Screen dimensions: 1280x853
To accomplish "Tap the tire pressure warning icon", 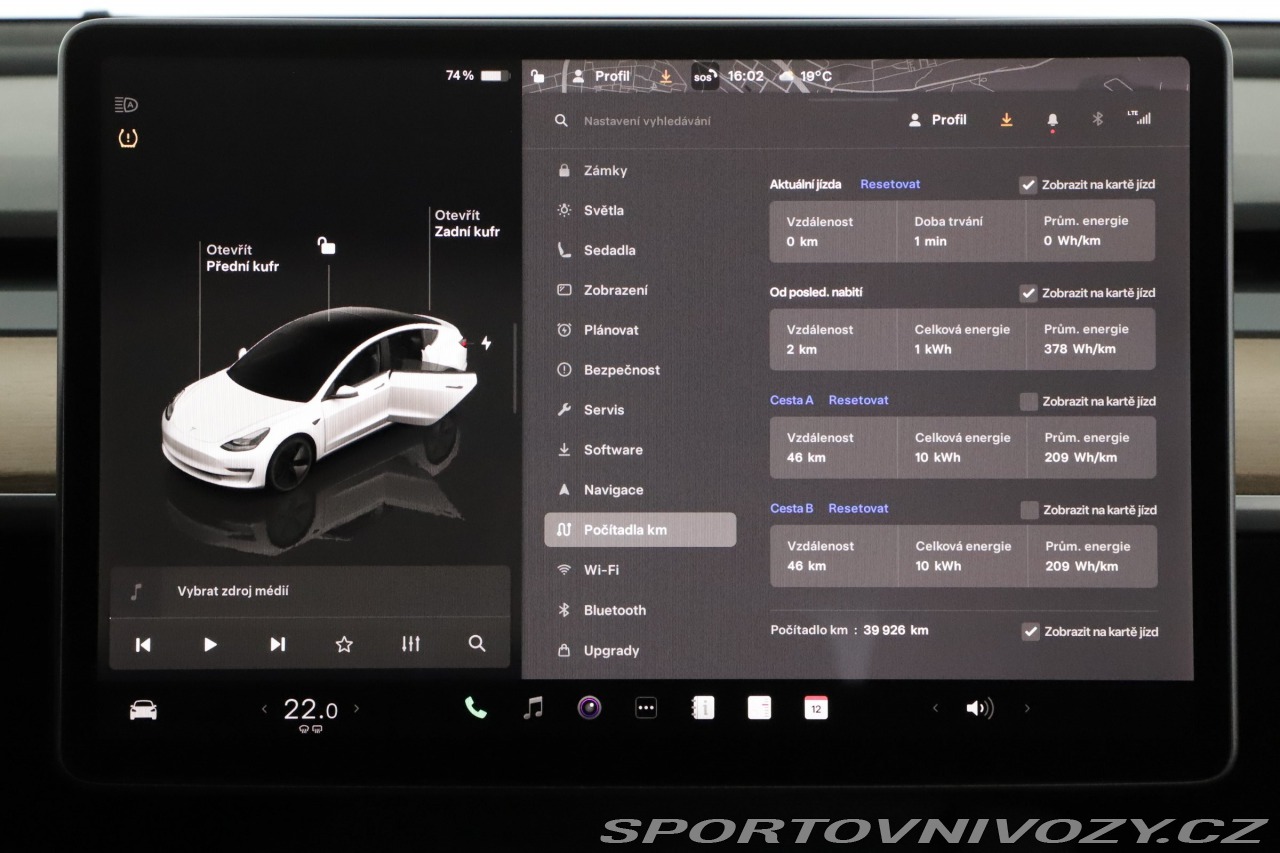I will (128, 138).
